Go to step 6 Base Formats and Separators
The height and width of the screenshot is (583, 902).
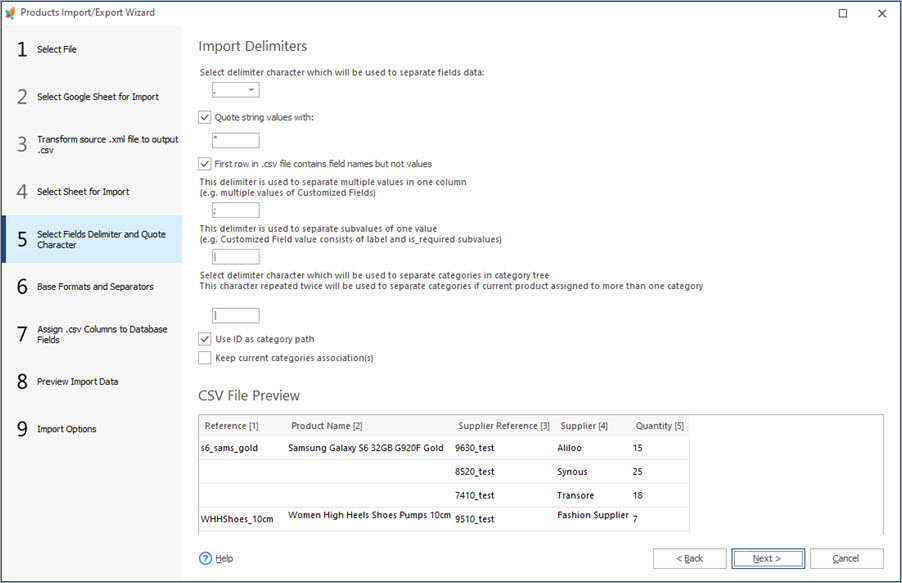pyautogui.click(x=92, y=287)
